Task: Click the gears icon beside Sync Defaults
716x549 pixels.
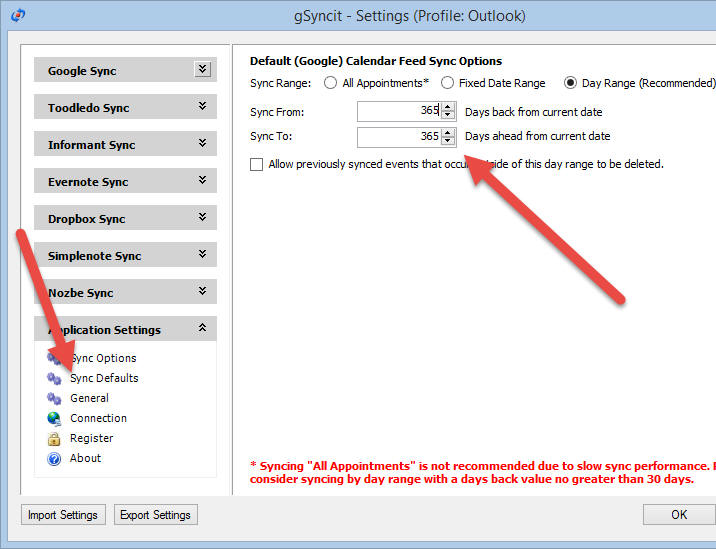Action: [x=54, y=378]
